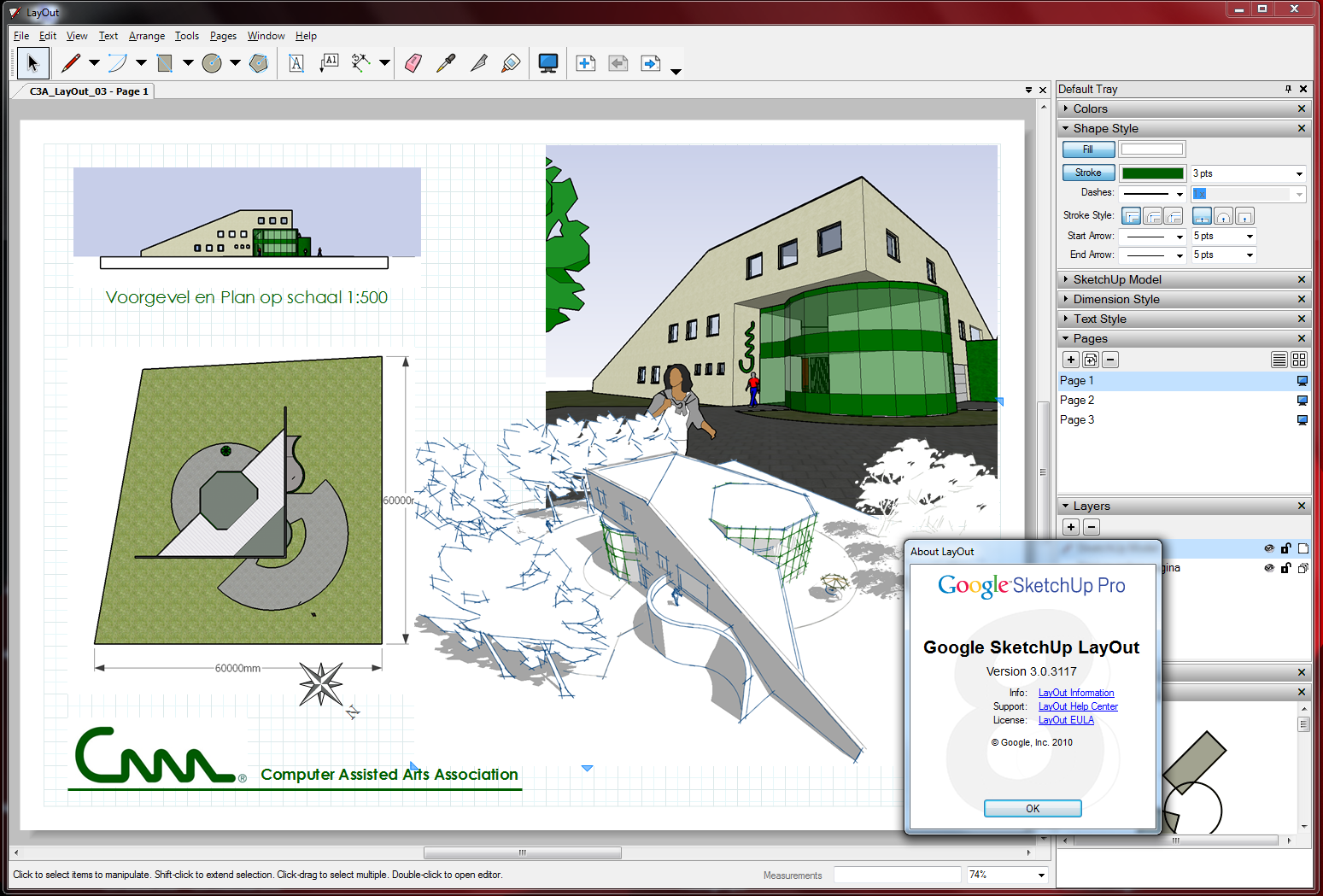Toggle the Fill button in Shape Style

pos(1088,149)
